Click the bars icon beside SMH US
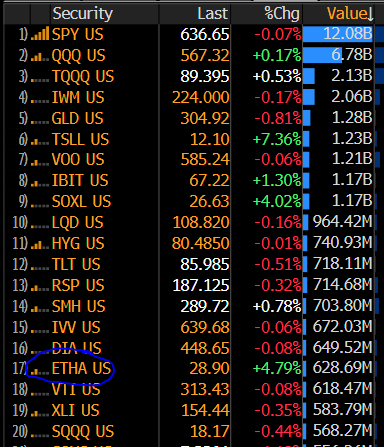Screen dimensions: 384x447 pos(40,306)
